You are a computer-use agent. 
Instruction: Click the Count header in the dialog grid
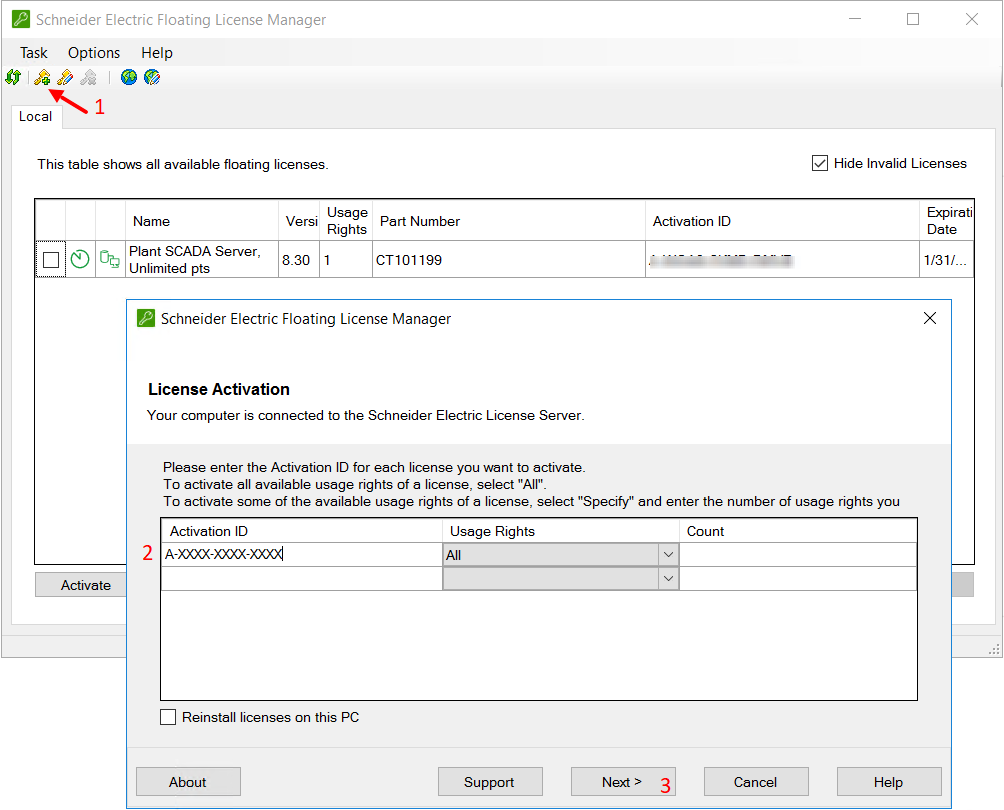[x=798, y=531]
